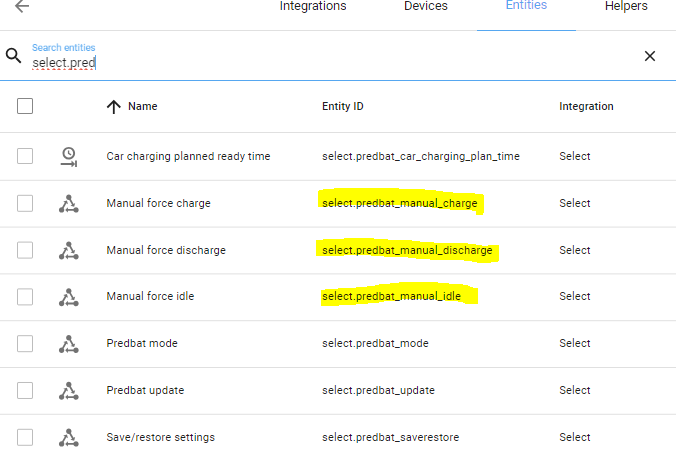The height and width of the screenshot is (455, 676).
Task: Check the Predbat update row
Action: [x=25, y=390]
